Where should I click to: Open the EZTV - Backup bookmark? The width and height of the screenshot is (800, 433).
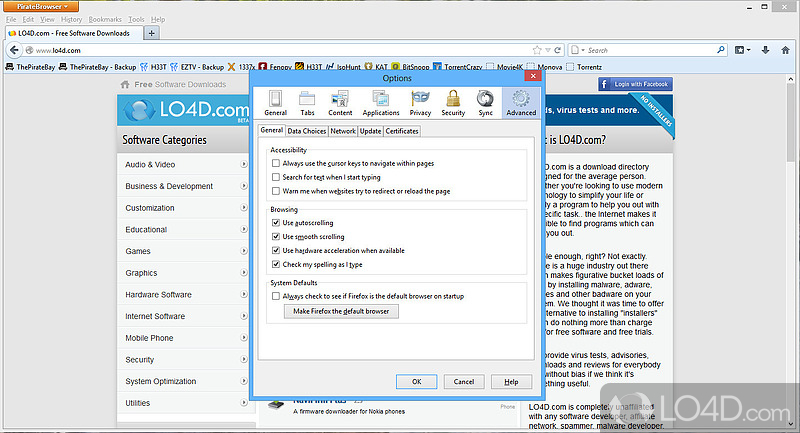click(x=197, y=67)
